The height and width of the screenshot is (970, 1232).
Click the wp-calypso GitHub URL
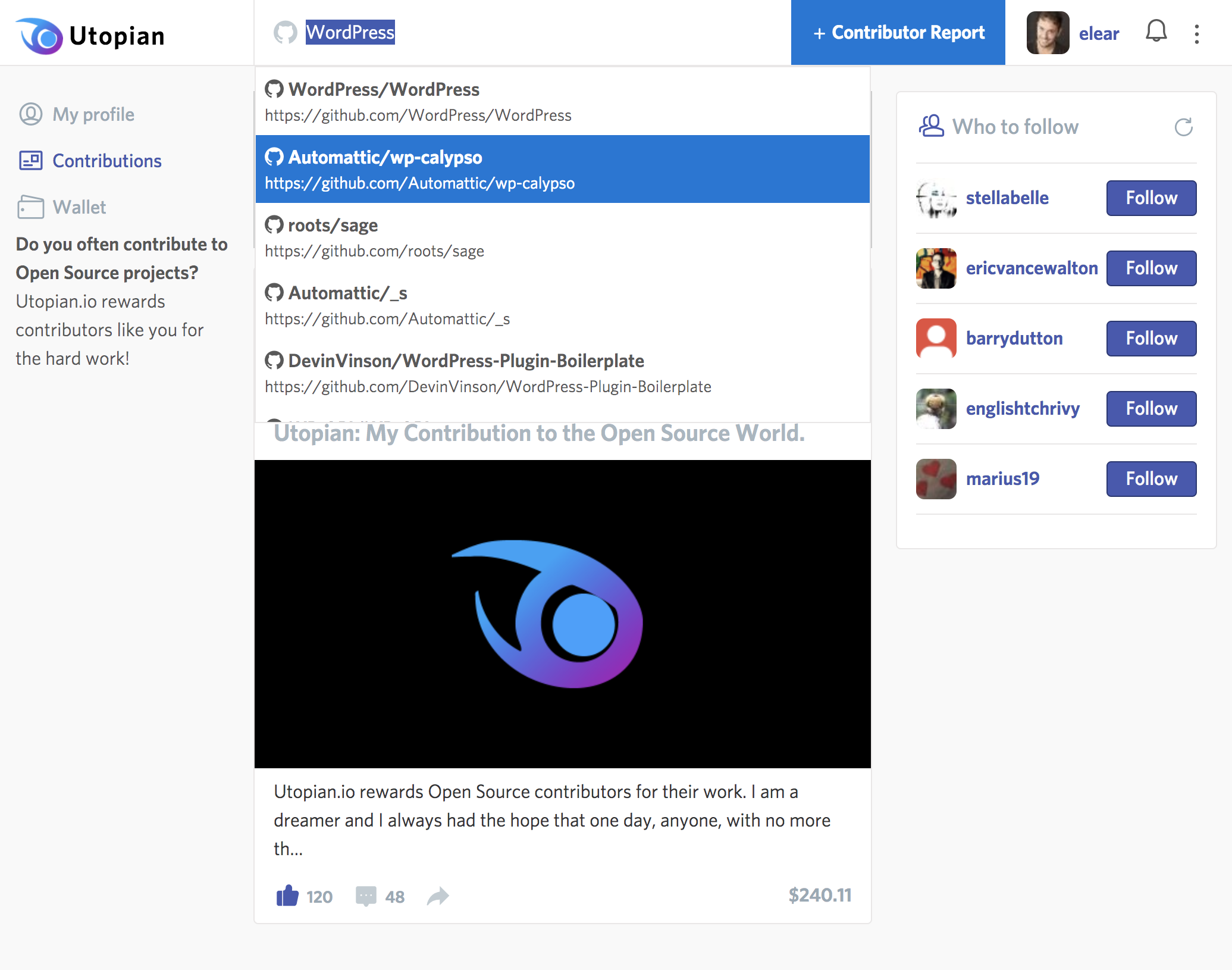[x=419, y=183]
